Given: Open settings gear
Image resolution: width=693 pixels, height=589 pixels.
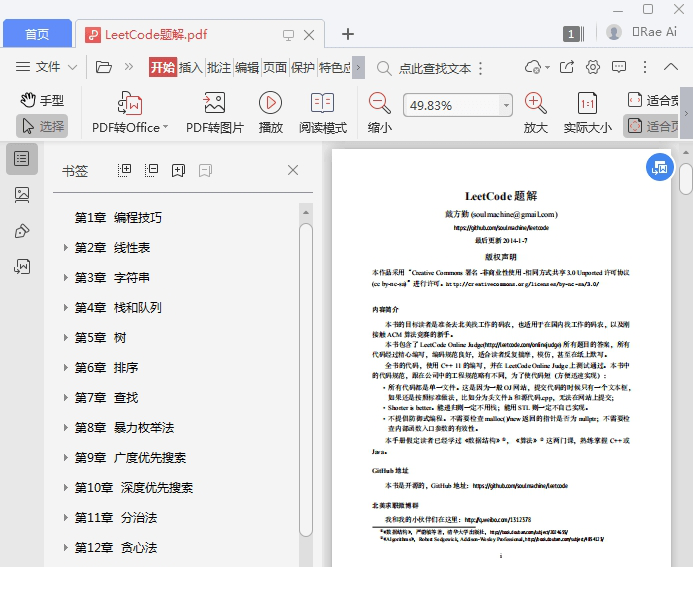Looking at the screenshot, I should pos(593,67).
